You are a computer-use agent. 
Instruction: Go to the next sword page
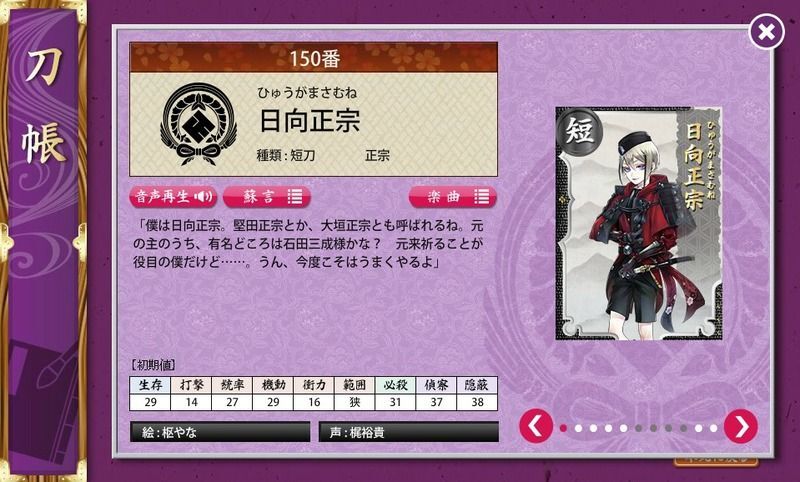tap(741, 426)
